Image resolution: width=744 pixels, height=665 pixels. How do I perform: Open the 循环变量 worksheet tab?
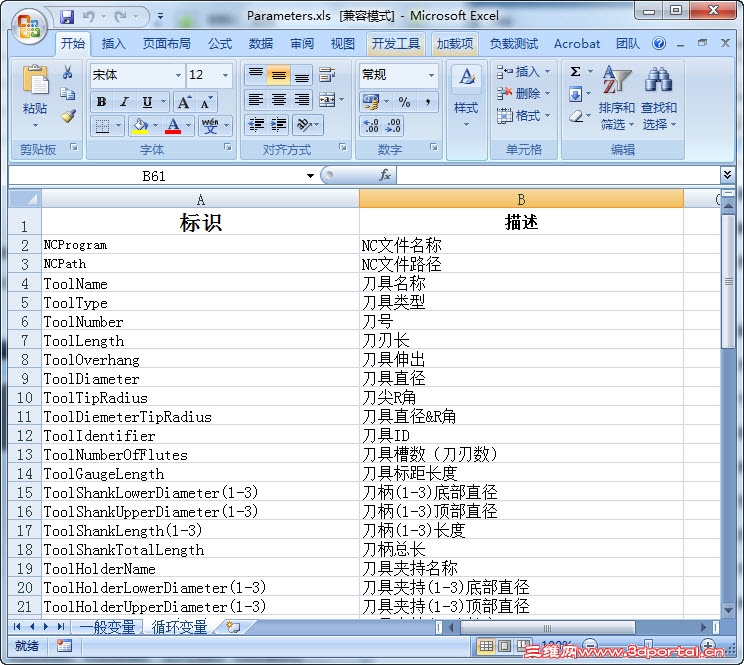(x=179, y=627)
